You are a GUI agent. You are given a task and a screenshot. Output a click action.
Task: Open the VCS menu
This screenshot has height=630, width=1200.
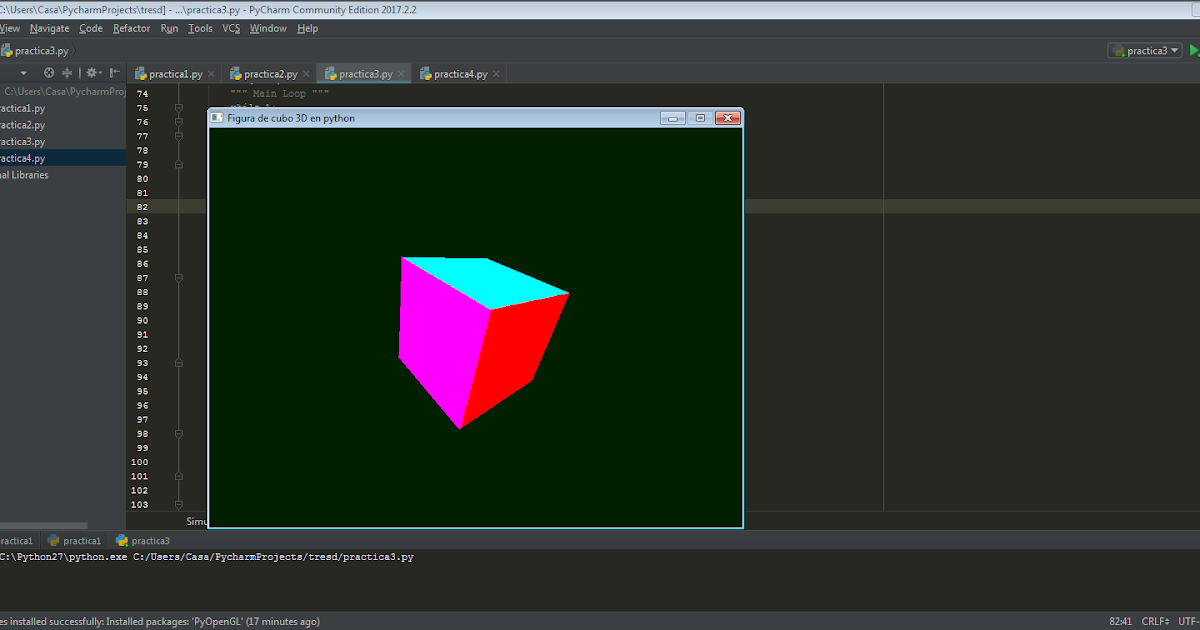click(231, 28)
